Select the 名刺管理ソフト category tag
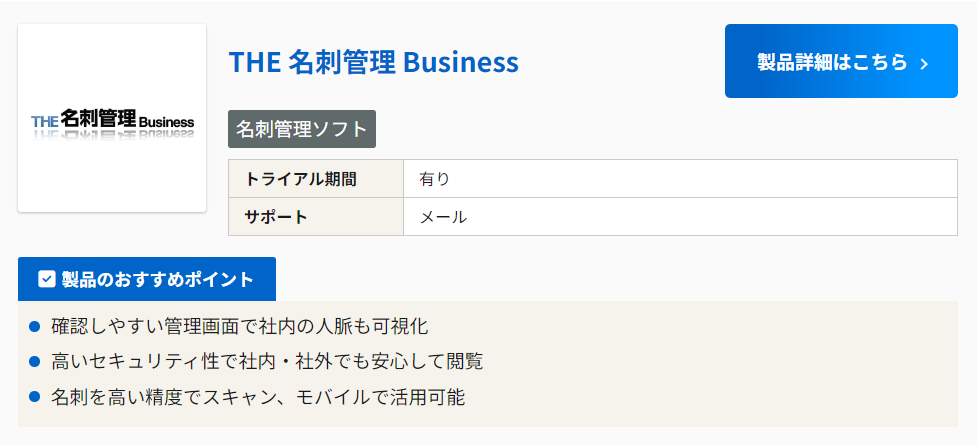 (302, 129)
